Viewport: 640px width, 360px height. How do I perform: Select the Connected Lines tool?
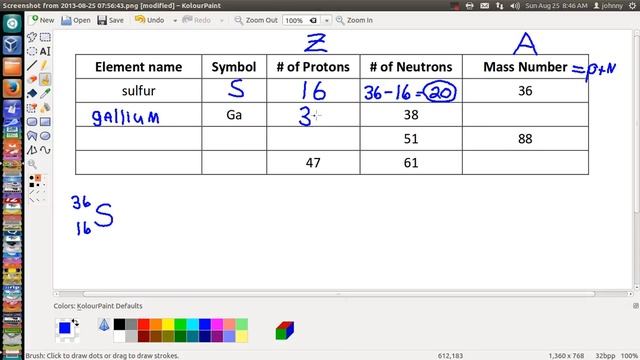pos(32,150)
